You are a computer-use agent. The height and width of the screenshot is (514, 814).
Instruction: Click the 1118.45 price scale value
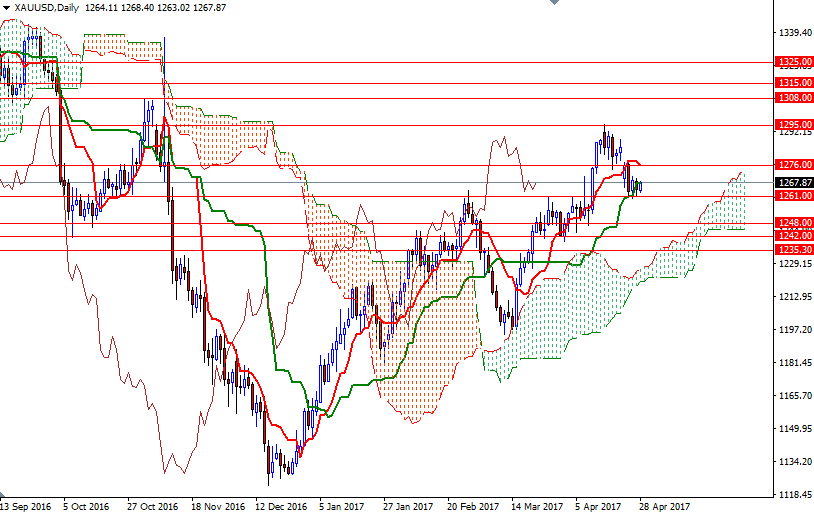click(x=794, y=495)
